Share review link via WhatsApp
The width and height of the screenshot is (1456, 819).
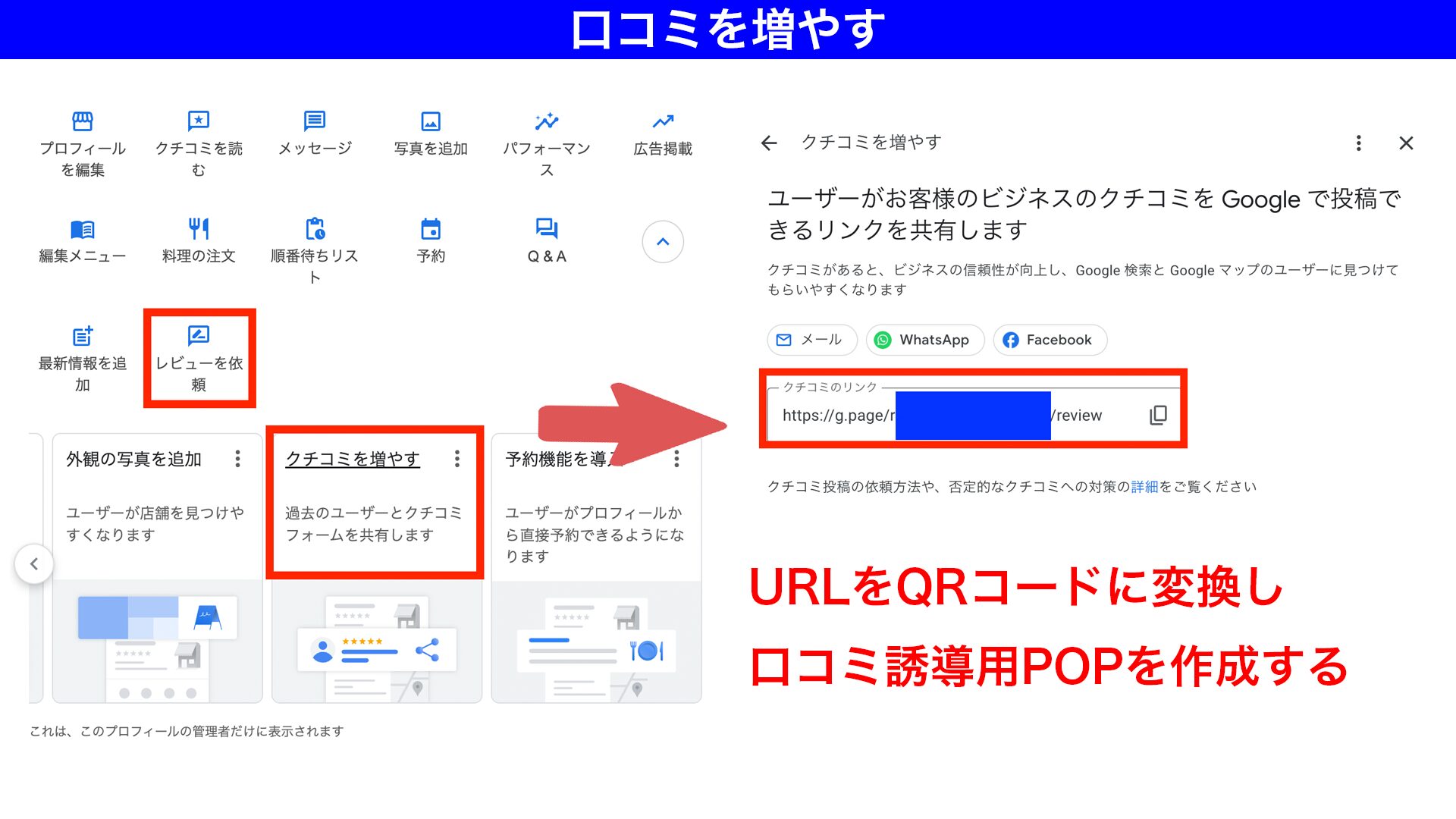click(925, 340)
